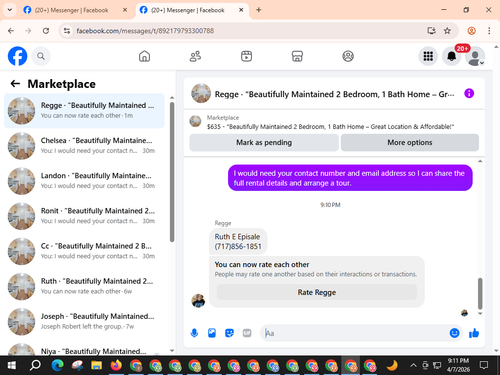Click the Marketplace listing title link

(x=330, y=127)
